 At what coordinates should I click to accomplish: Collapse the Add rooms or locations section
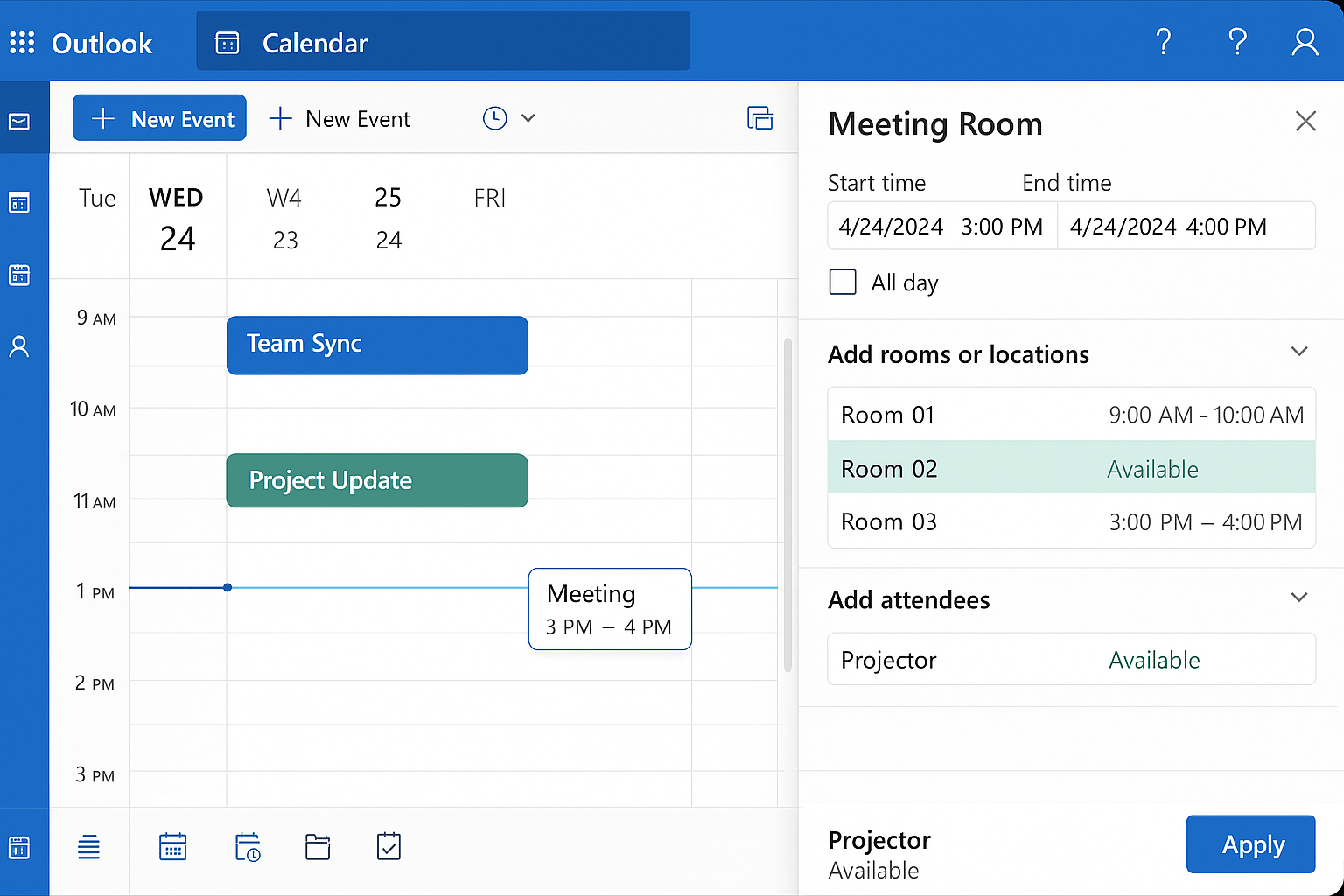click(1298, 351)
